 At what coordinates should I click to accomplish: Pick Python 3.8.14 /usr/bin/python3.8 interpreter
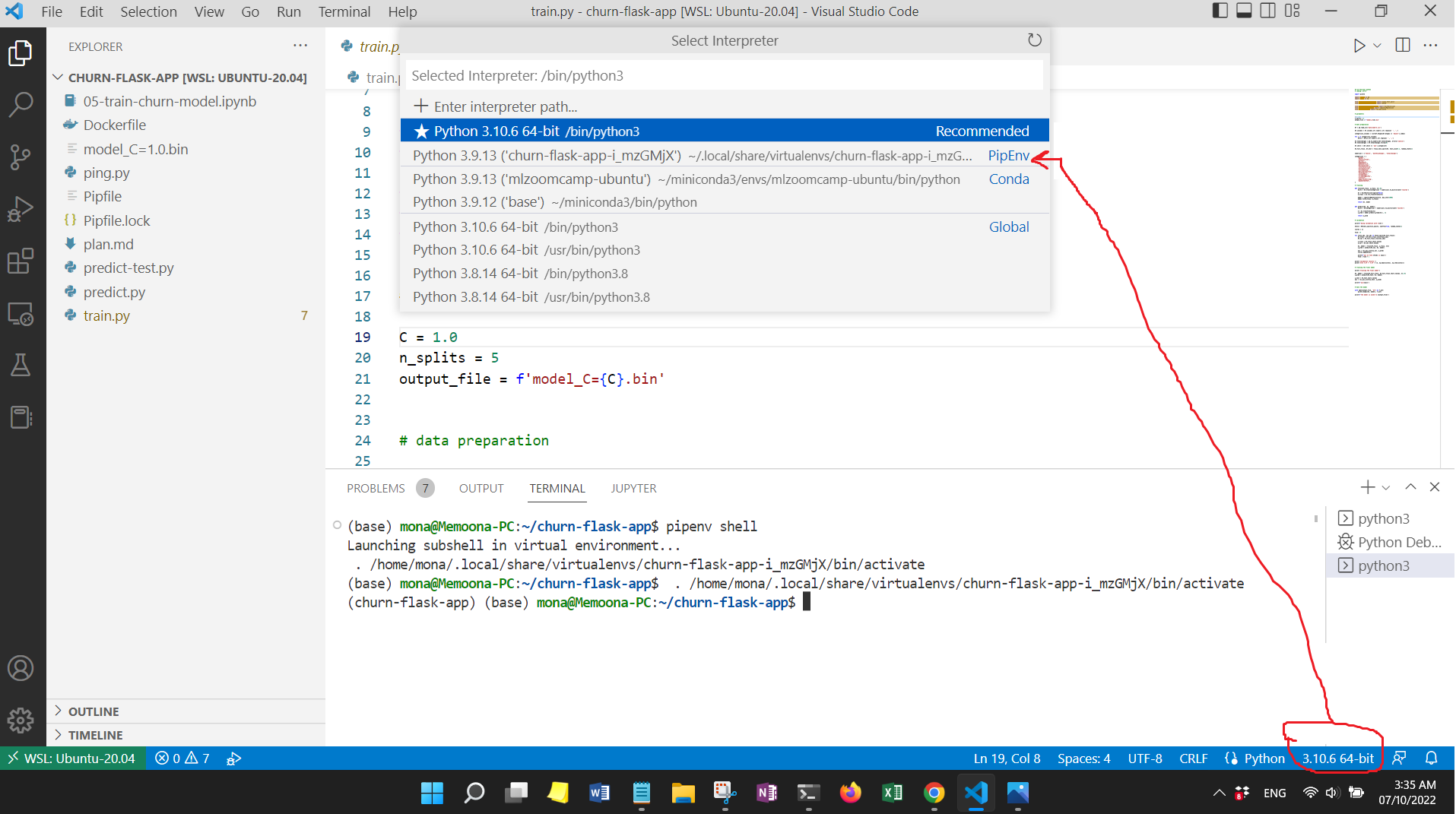[725, 296]
